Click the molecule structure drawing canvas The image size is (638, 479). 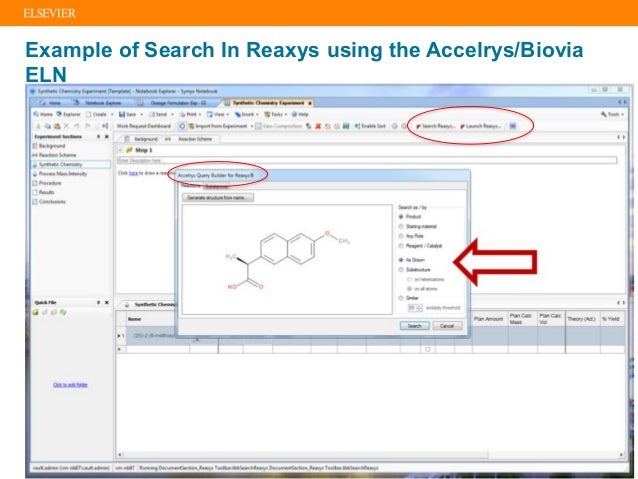coord(287,259)
